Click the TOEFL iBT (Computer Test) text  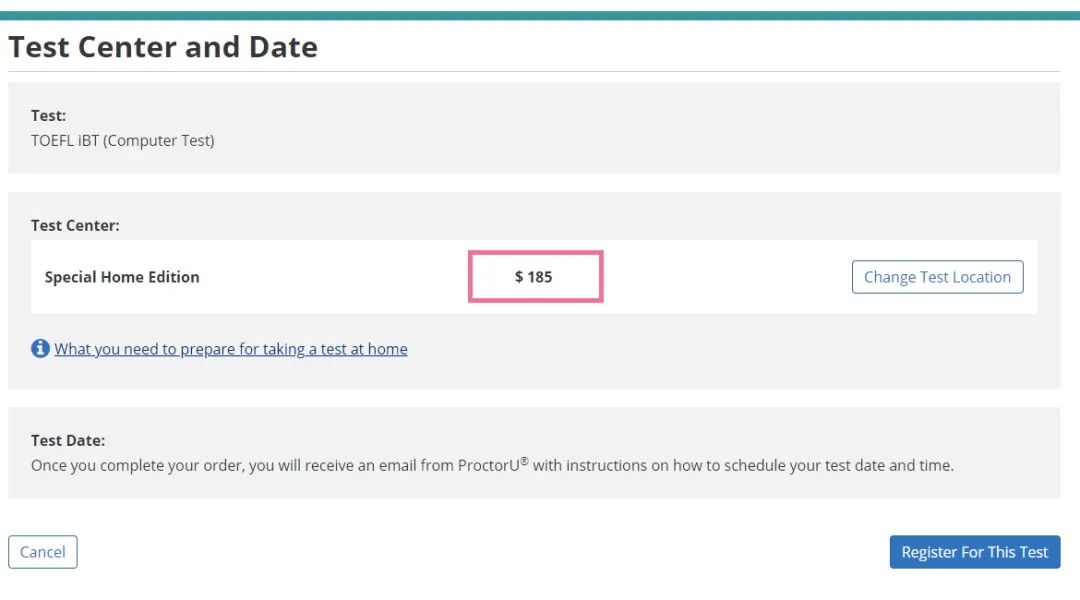[x=123, y=141]
